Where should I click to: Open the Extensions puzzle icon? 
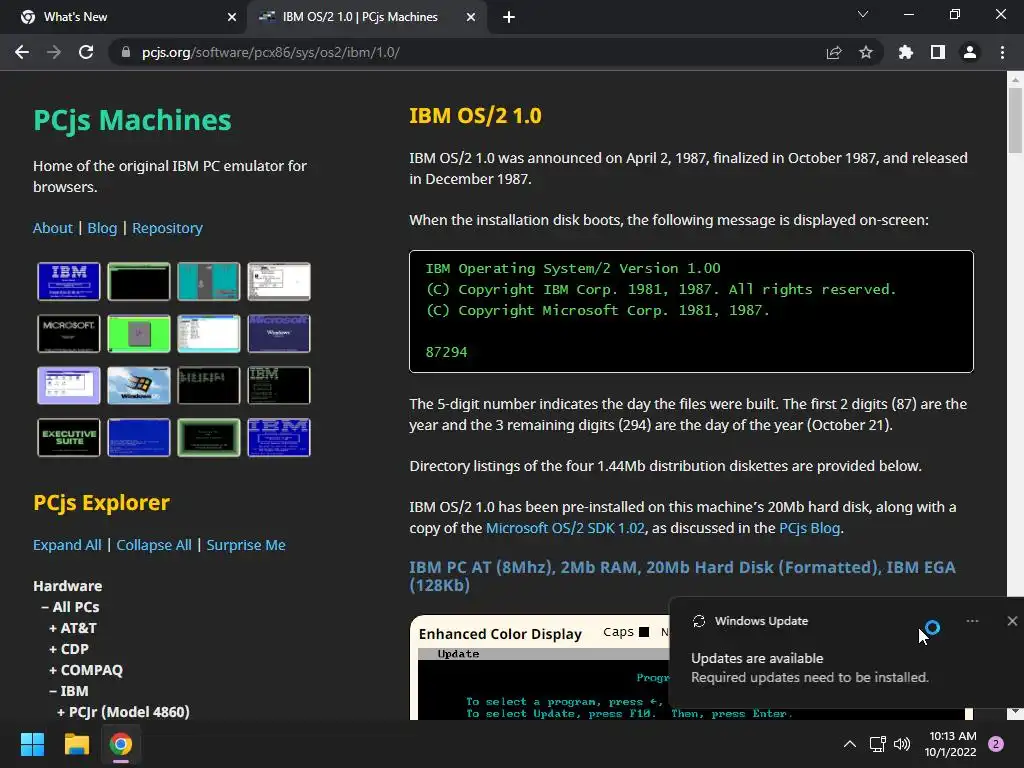[x=906, y=52]
